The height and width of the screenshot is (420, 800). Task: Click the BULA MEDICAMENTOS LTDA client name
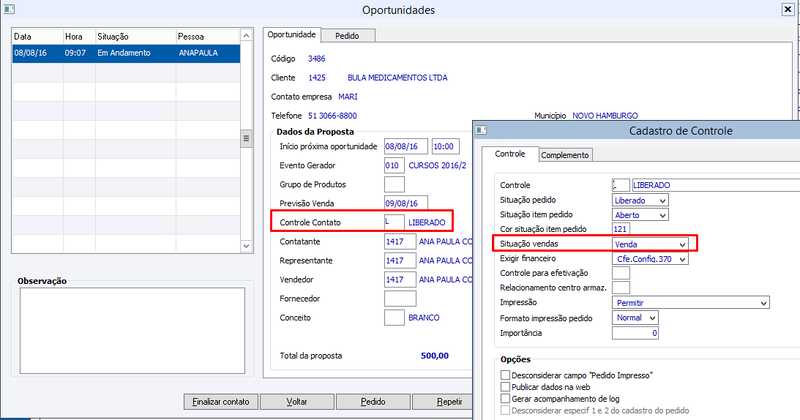point(397,78)
